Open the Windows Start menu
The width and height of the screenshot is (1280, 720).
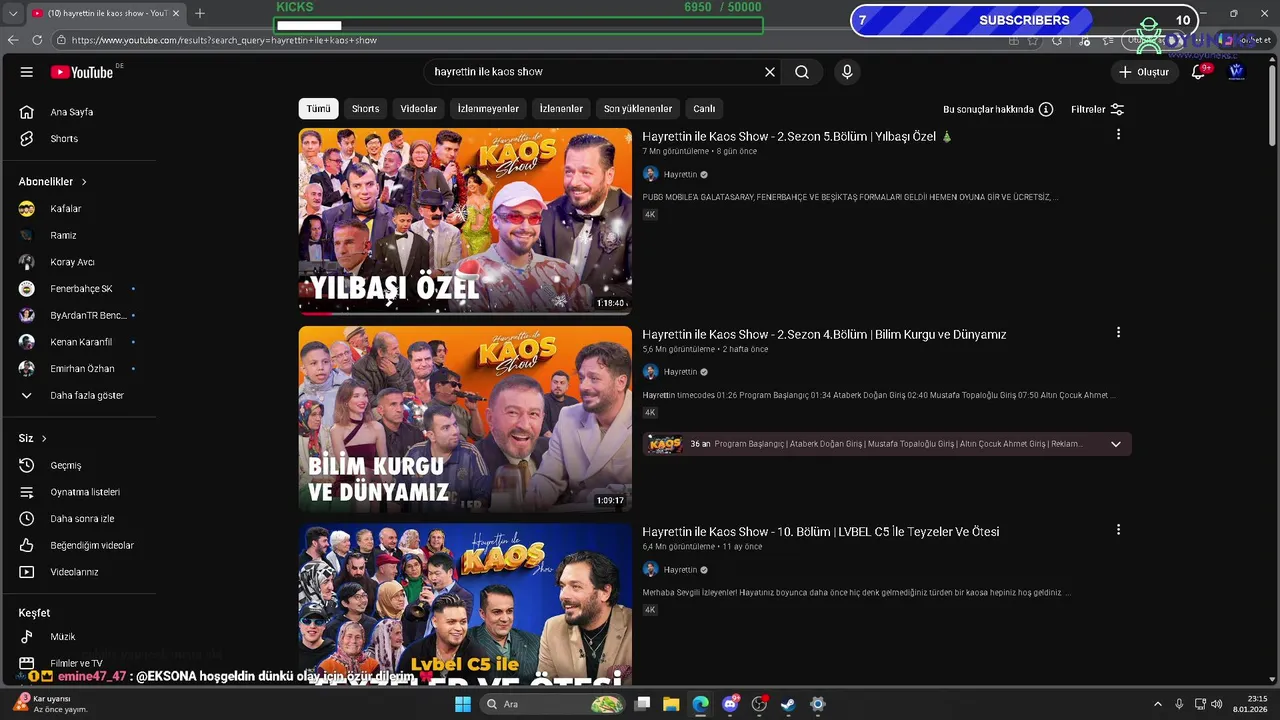tap(463, 704)
